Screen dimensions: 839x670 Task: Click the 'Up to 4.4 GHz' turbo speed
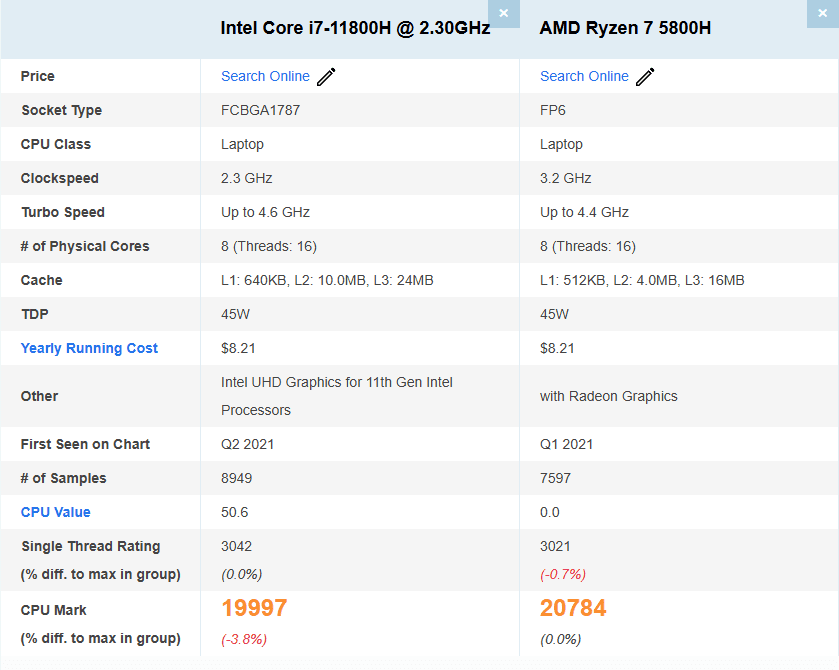click(584, 212)
